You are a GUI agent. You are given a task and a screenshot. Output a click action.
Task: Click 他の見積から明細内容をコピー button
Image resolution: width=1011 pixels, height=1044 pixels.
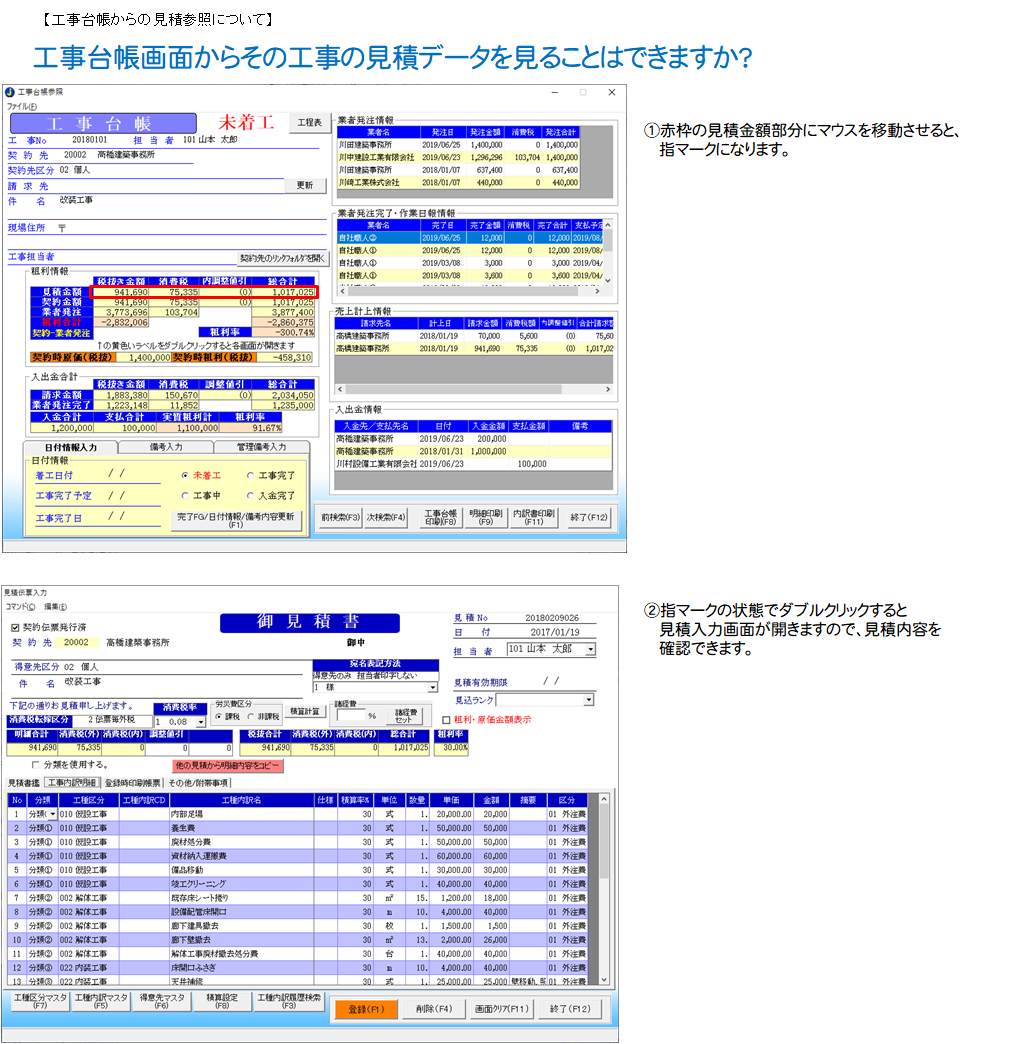tap(227, 765)
